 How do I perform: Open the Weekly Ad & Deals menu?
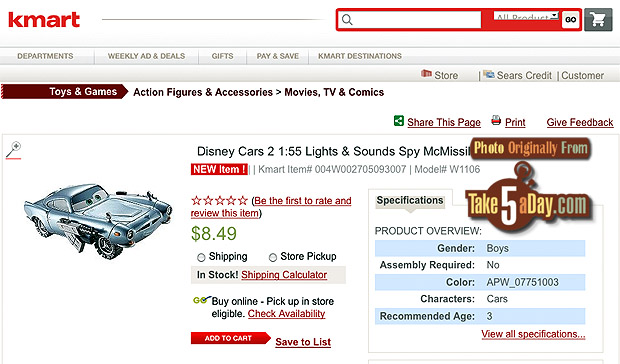[x=146, y=56]
